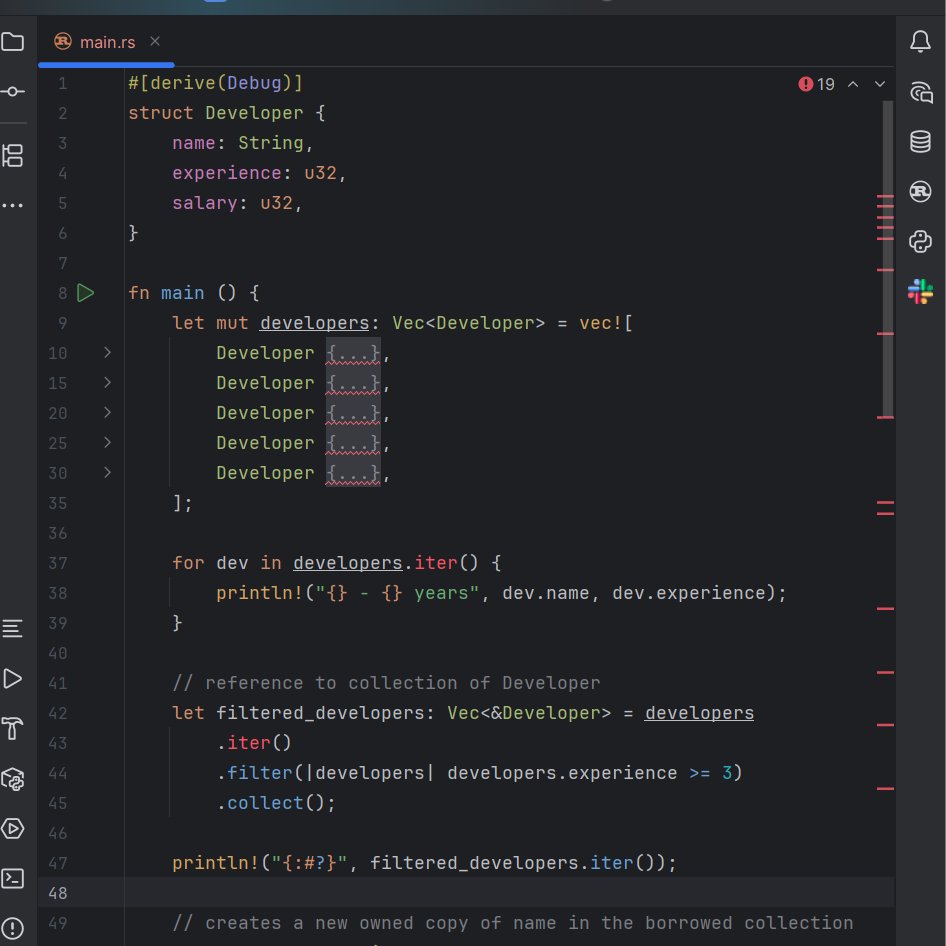Expand folded block at line 10

(x=107, y=352)
